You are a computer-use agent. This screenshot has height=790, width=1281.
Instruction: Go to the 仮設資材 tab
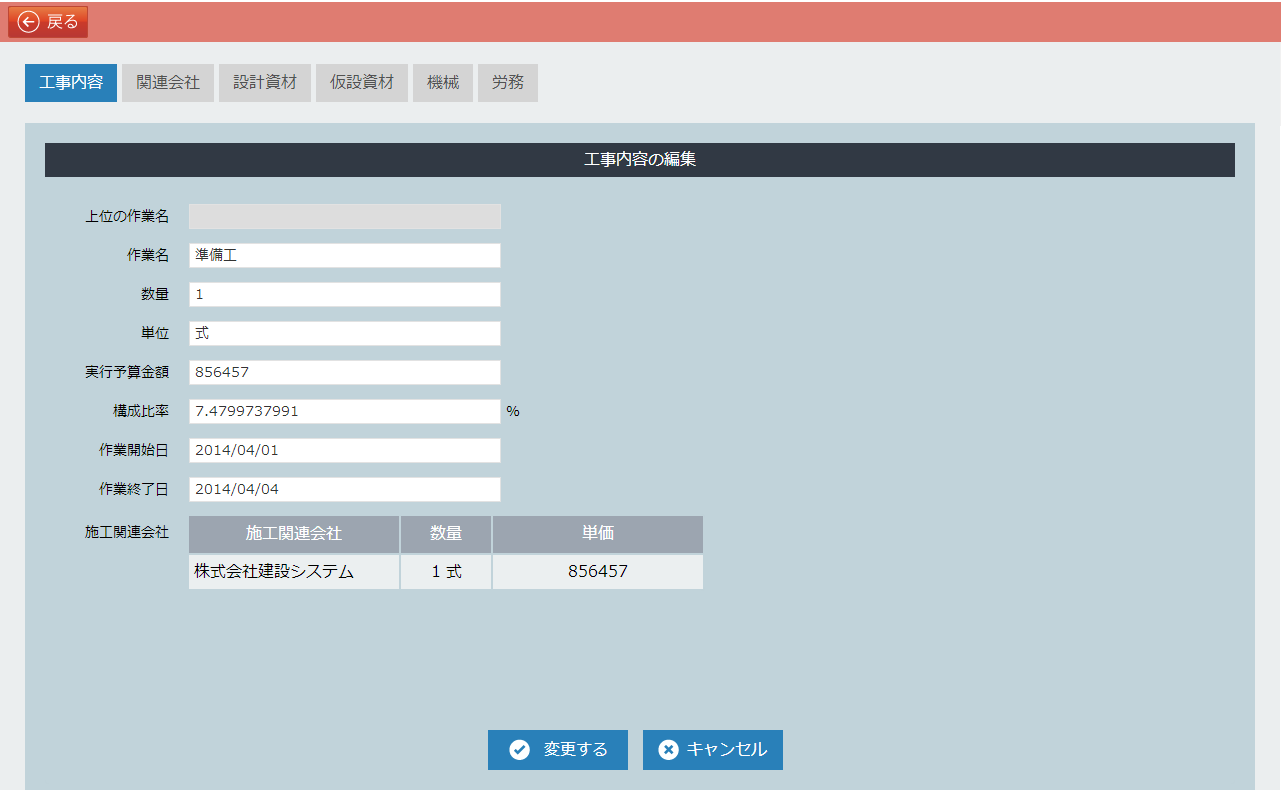click(x=362, y=83)
